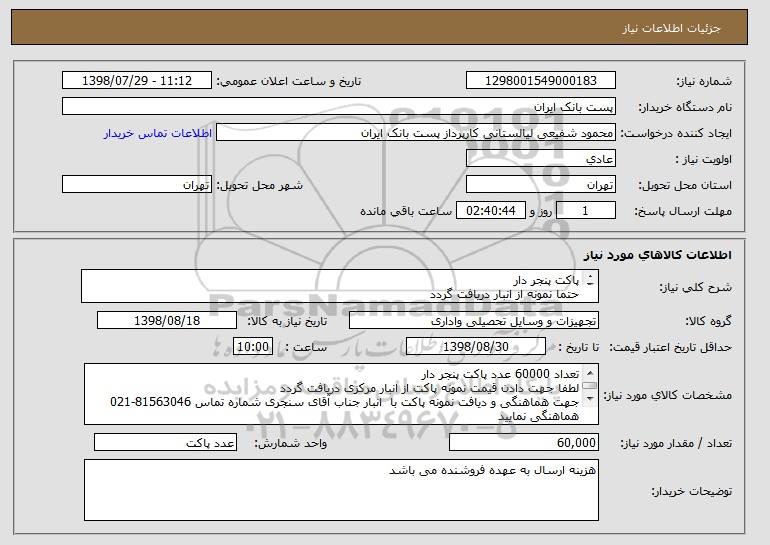Click the label حداقل تاریخ اعتبار قیمت
Viewport: 770px width, 545px height.
671,347
